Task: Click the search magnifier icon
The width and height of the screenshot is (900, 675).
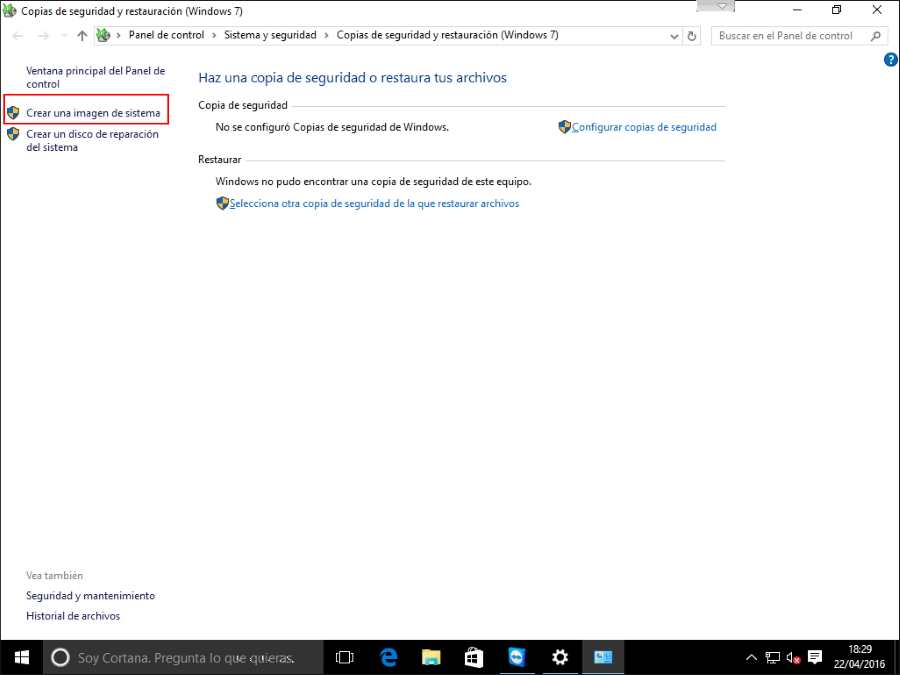Action: [875, 36]
